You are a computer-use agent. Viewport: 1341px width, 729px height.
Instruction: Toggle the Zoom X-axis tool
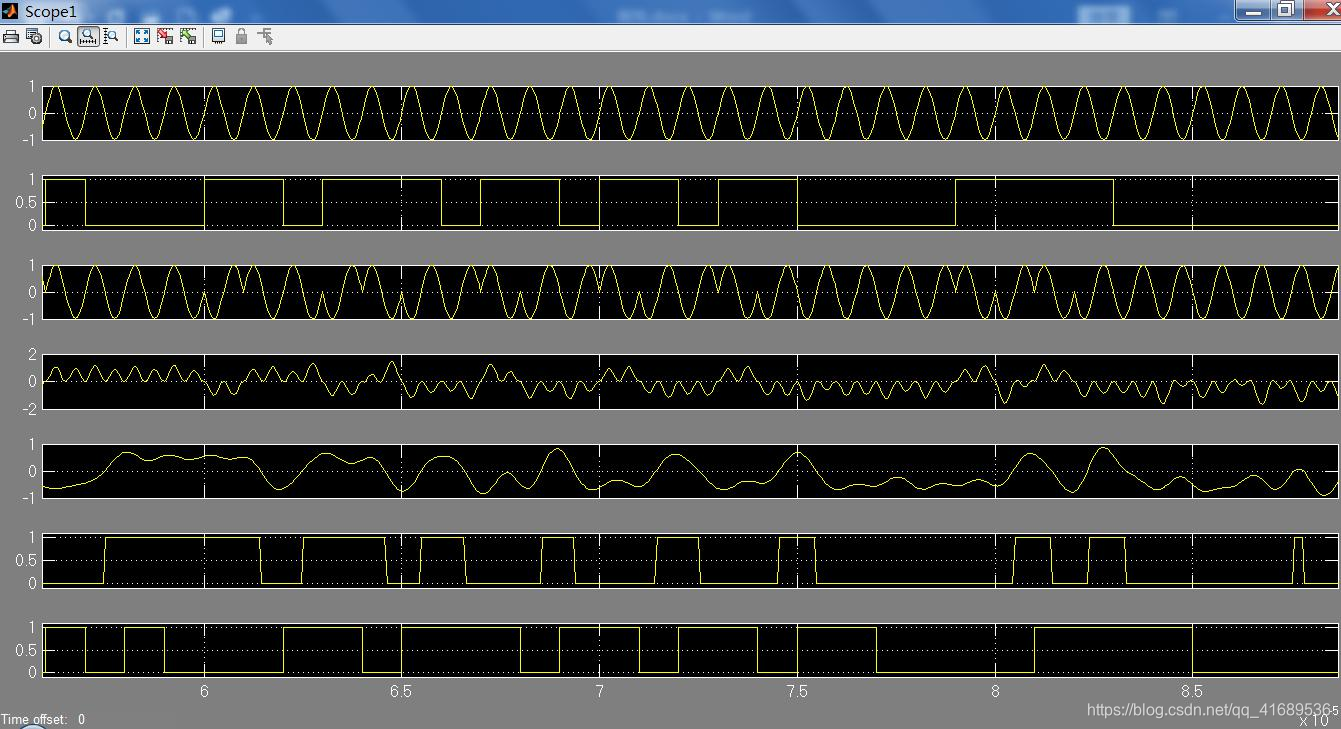[88, 37]
